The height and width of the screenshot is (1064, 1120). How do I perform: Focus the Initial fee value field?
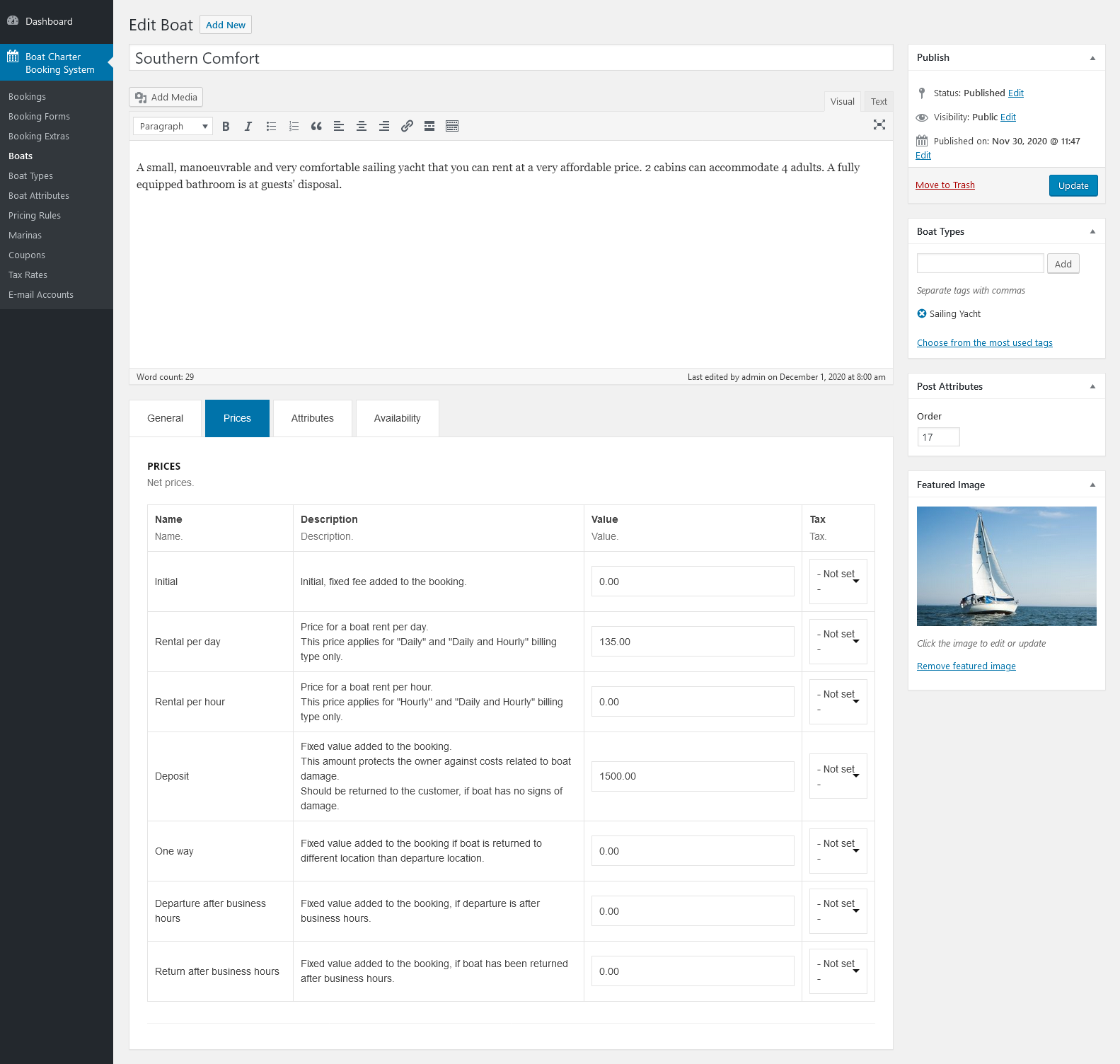coord(693,582)
